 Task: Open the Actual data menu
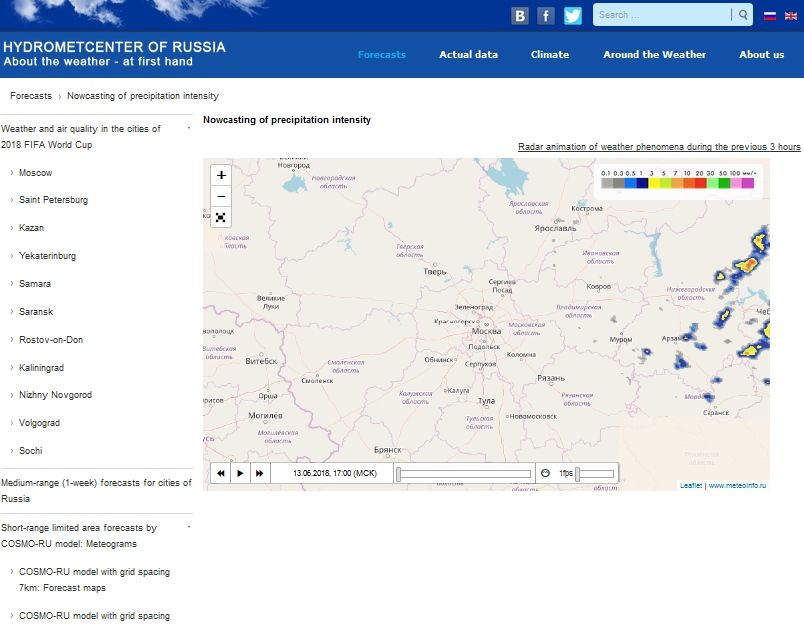pyautogui.click(x=468, y=54)
